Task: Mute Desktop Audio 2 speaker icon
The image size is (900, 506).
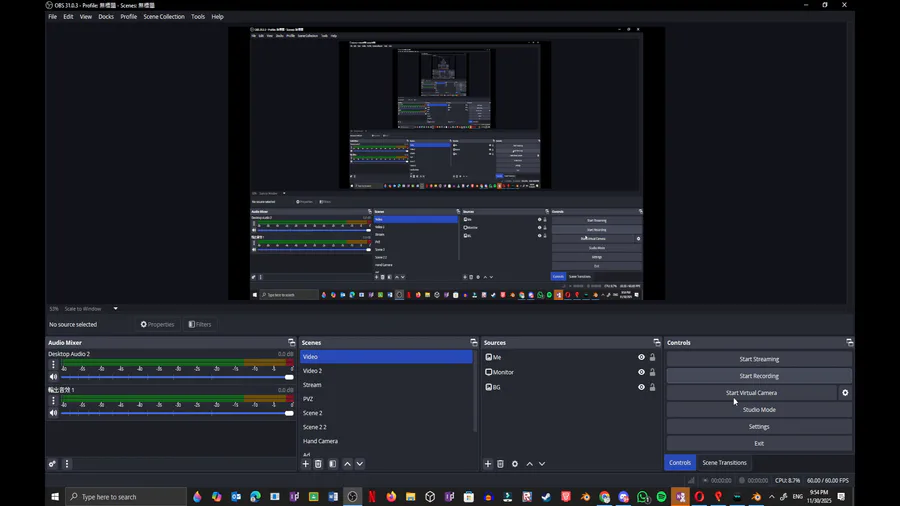Action: (x=53, y=377)
